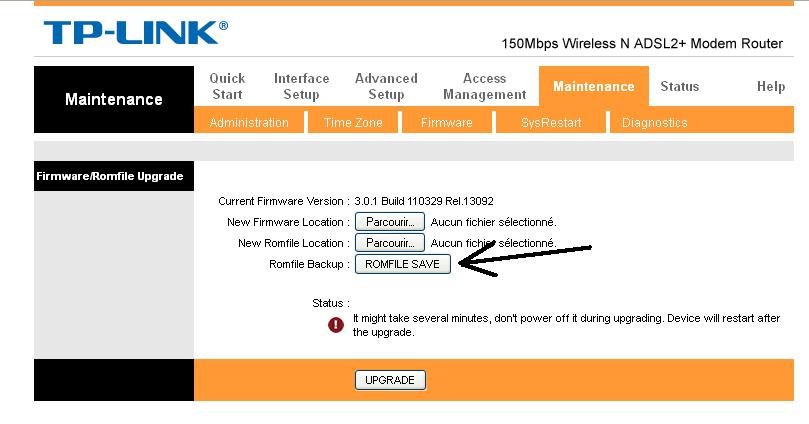Click the TP-LINK logo
Image resolution: width=809 pixels, height=424 pixels.
point(136,32)
